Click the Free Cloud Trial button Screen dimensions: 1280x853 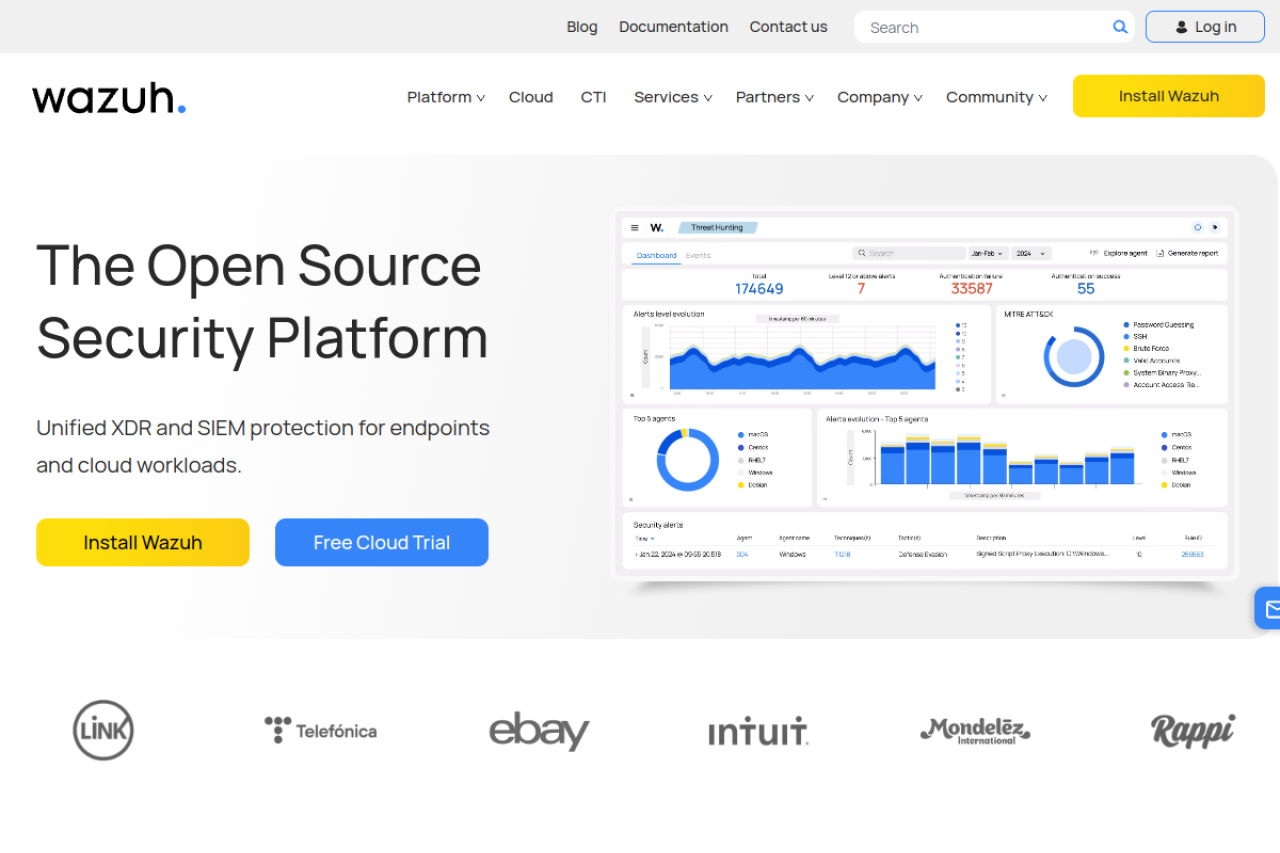382,542
